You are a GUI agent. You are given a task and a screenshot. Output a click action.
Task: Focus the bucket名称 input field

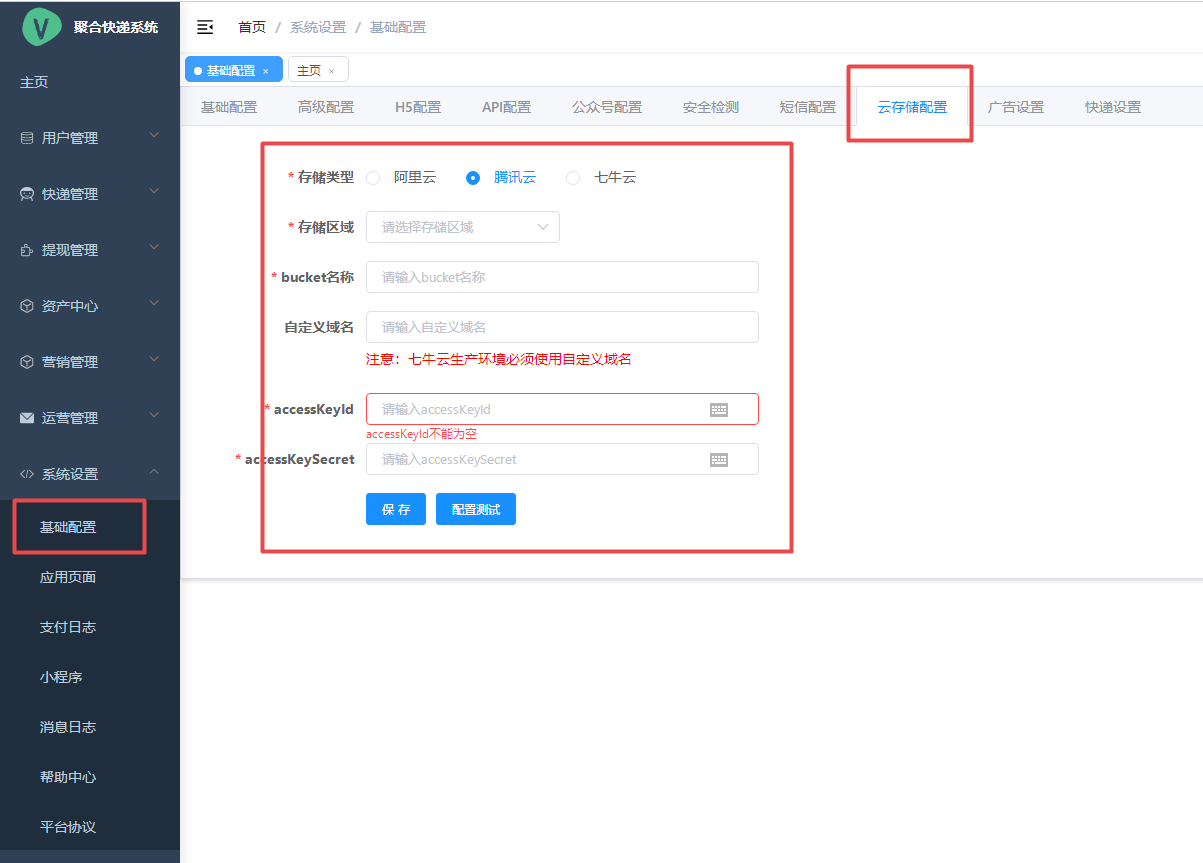click(x=562, y=277)
